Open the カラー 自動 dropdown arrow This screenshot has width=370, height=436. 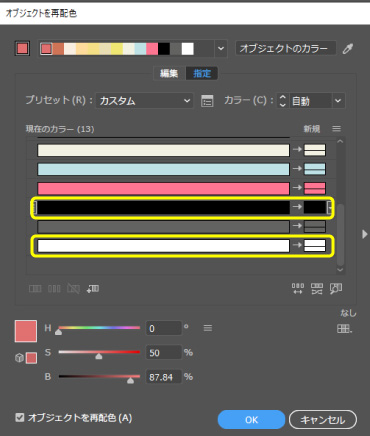[338, 101]
